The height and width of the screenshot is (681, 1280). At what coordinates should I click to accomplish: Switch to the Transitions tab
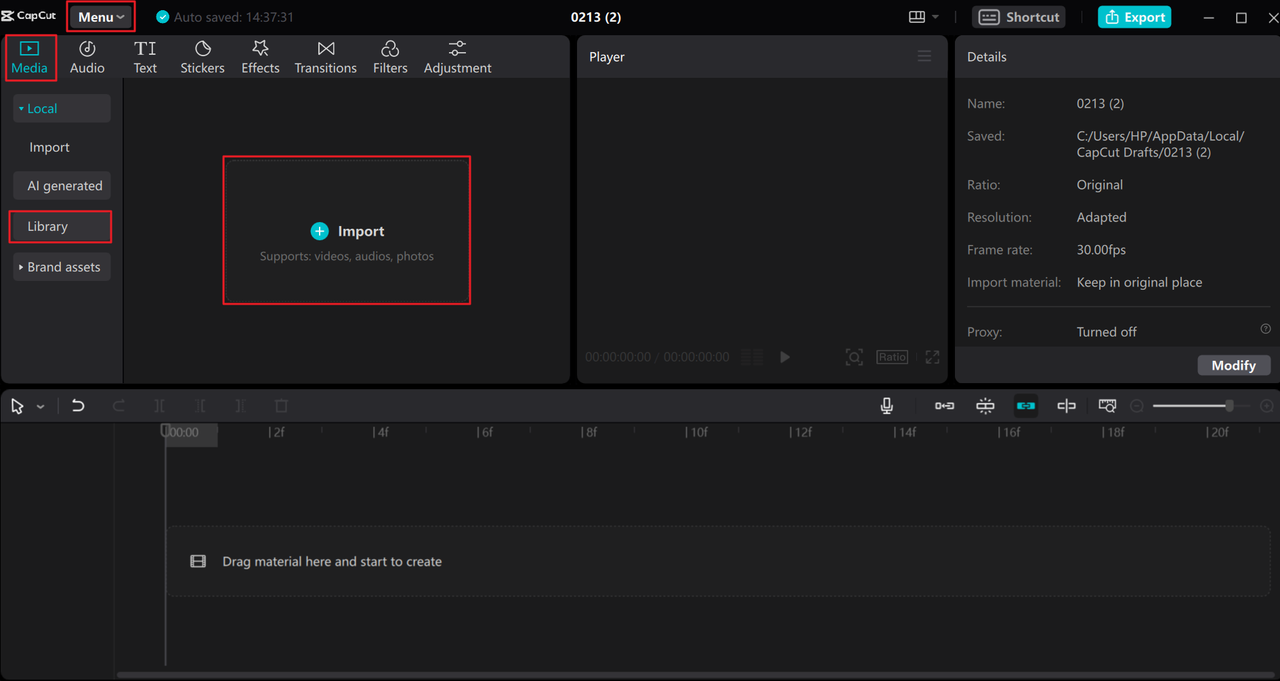[326, 57]
